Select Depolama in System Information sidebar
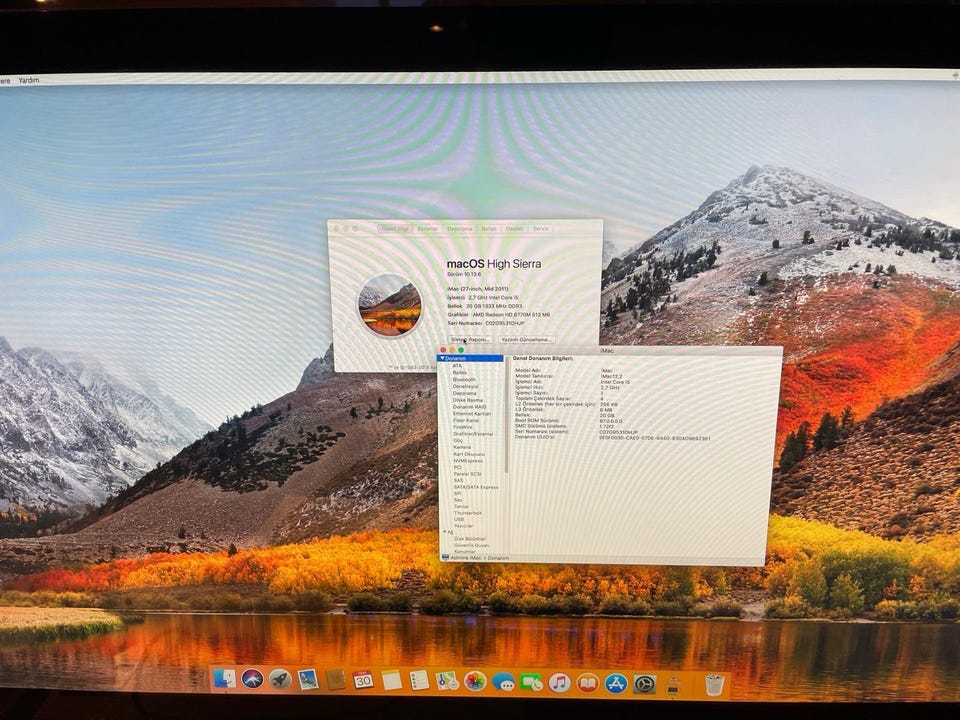This screenshot has height=720, width=960. pos(464,393)
